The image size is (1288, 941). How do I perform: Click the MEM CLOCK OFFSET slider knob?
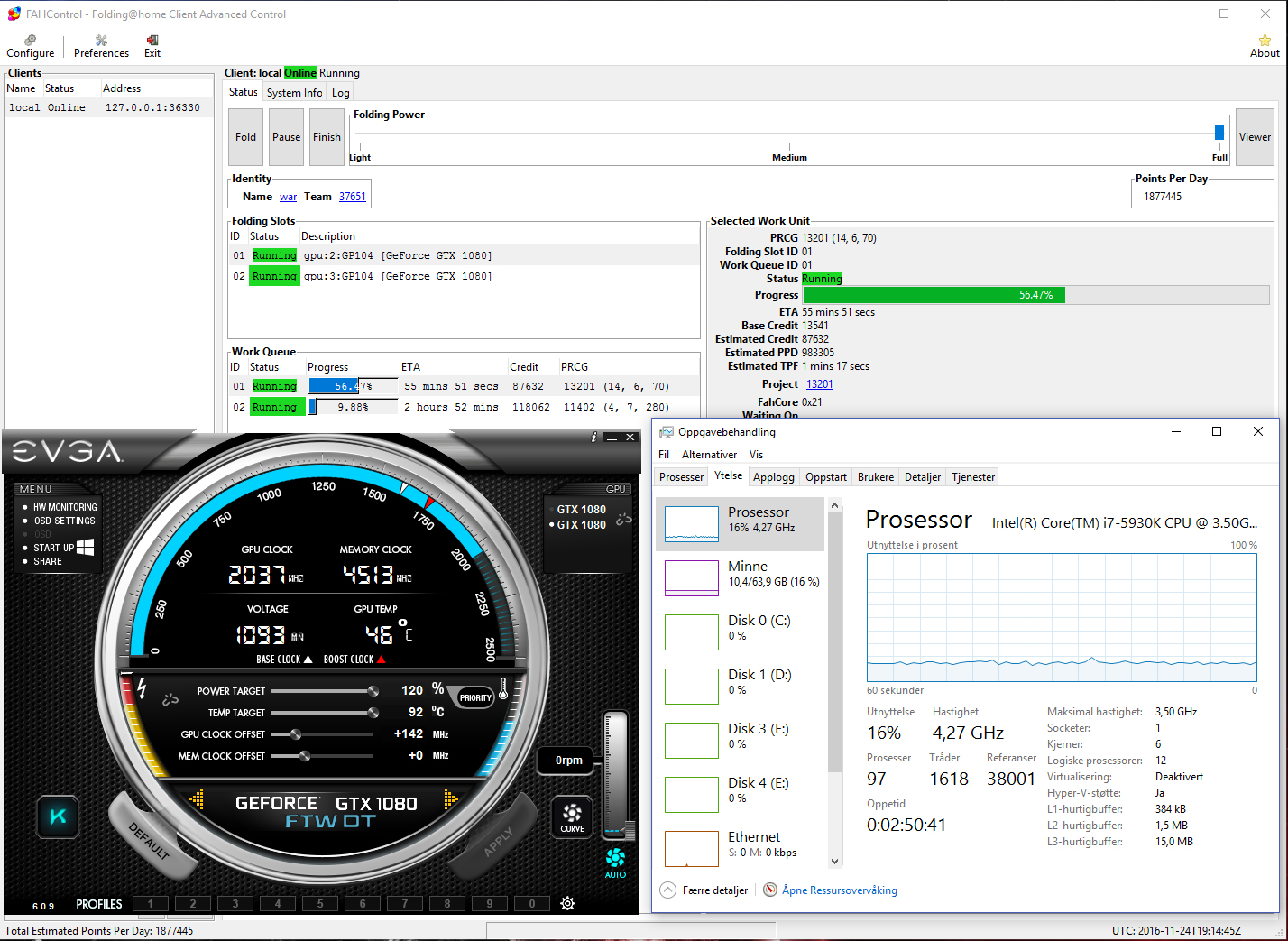(x=305, y=756)
